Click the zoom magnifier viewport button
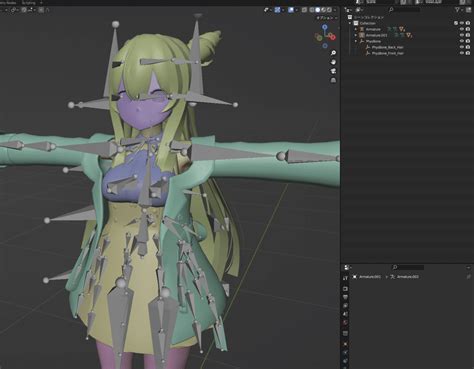This screenshot has width=474, height=369. [x=333, y=53]
